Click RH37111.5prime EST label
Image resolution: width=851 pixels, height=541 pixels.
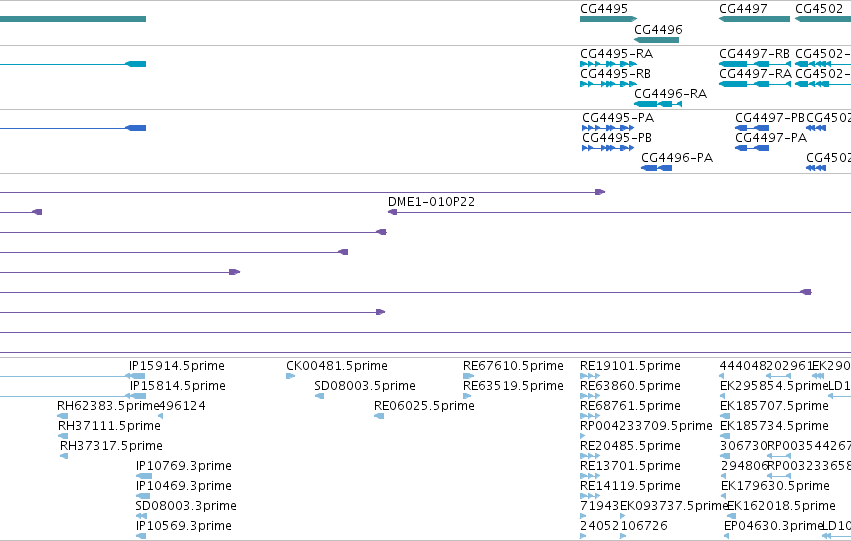[x=110, y=426]
